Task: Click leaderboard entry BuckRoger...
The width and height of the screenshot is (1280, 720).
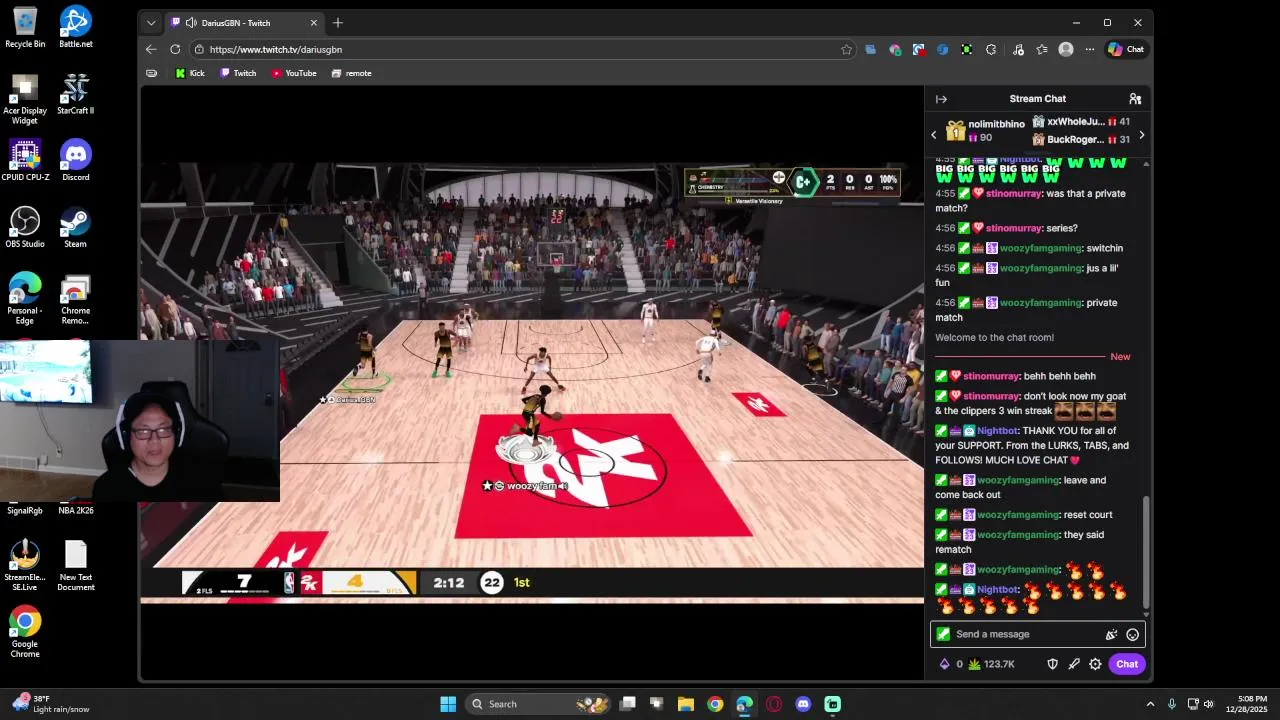Action: coord(1075,140)
